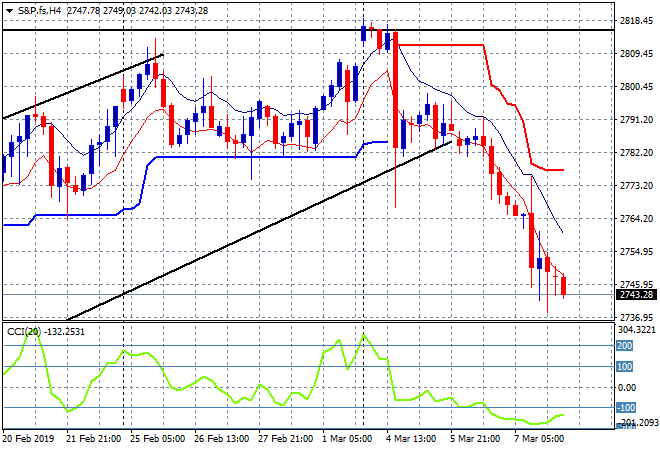The image size is (660, 450).
Task: Click the 2736.95 price scale value
Action: tap(636, 317)
